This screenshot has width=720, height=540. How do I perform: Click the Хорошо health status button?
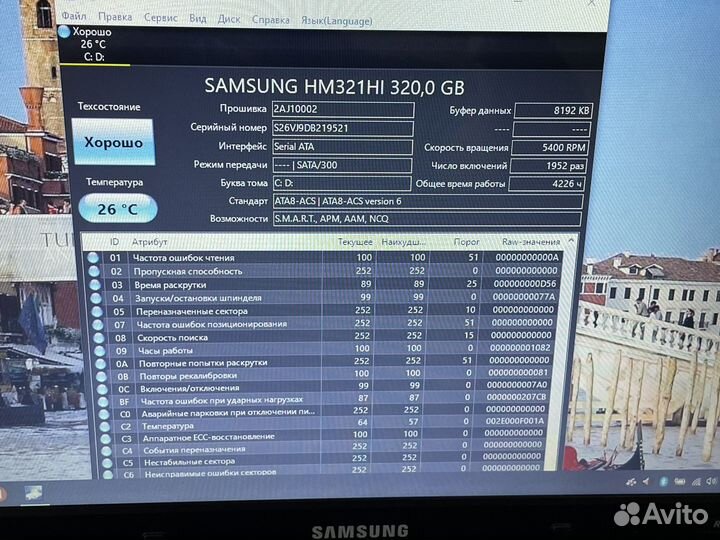(113, 142)
